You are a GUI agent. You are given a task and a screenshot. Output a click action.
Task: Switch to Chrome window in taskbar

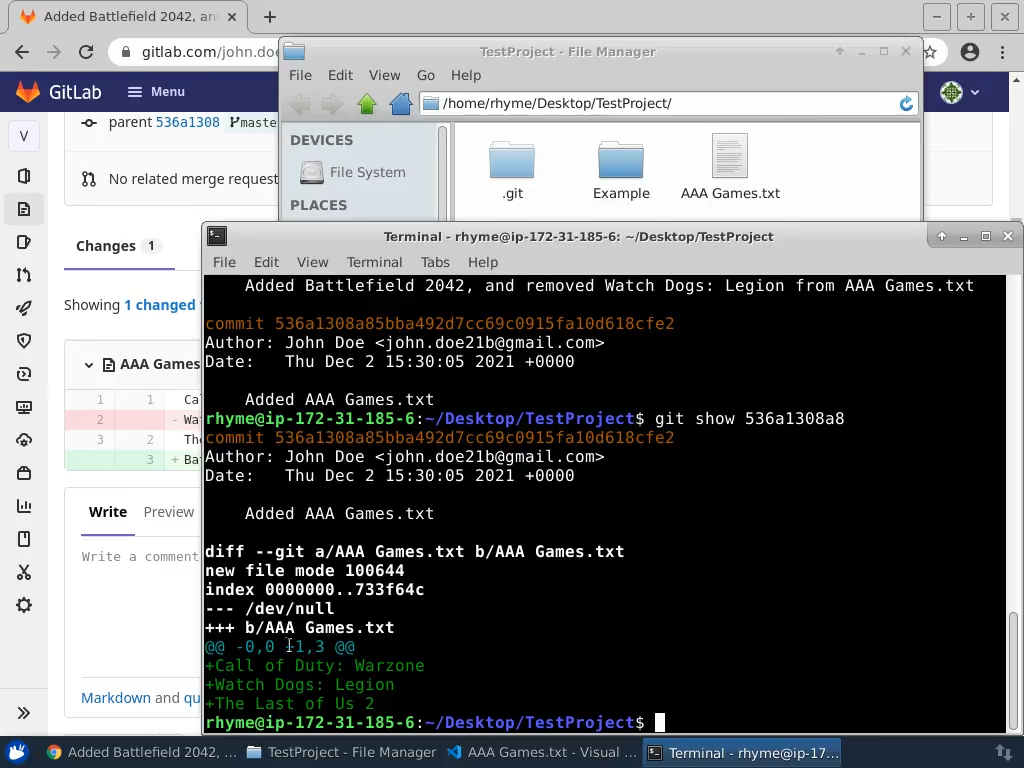(142, 752)
